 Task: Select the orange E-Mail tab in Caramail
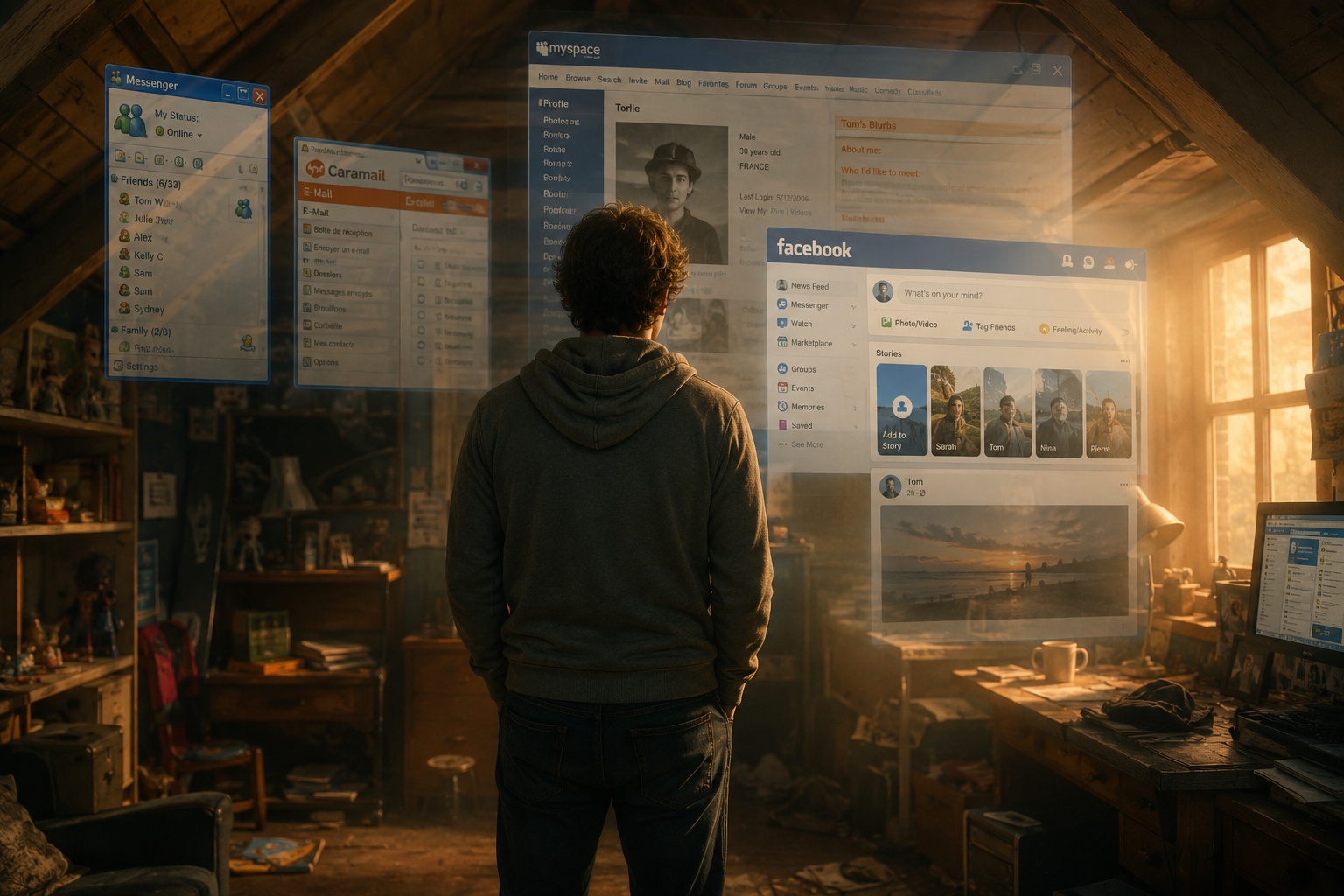(x=318, y=192)
